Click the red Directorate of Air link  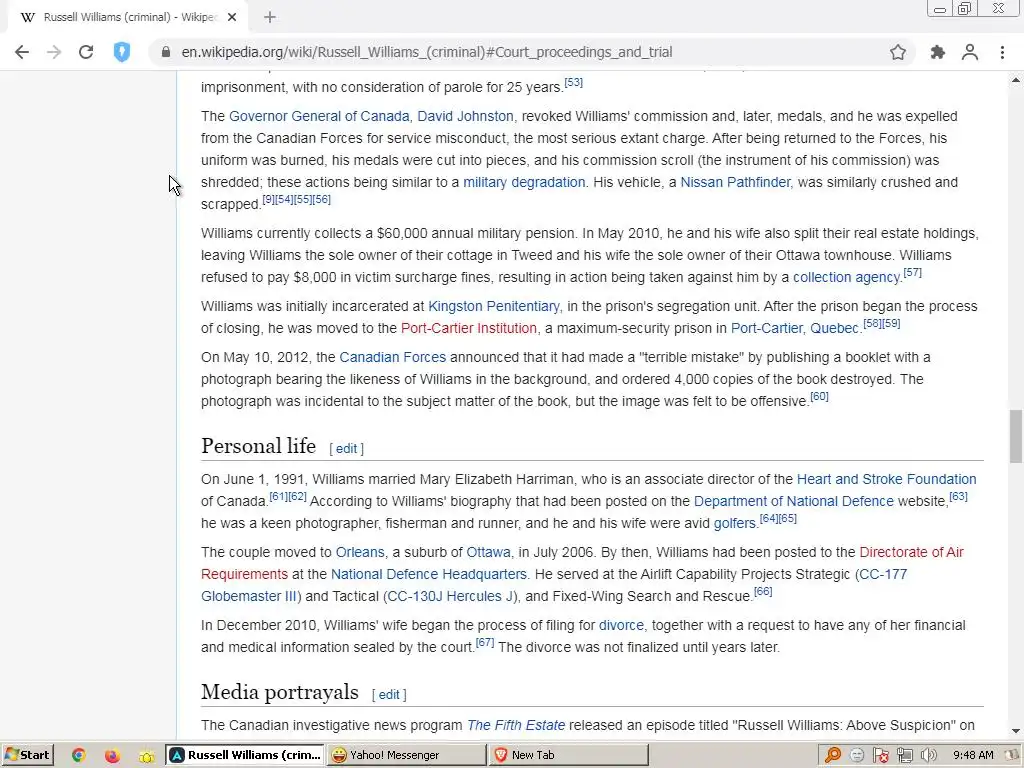(911, 552)
